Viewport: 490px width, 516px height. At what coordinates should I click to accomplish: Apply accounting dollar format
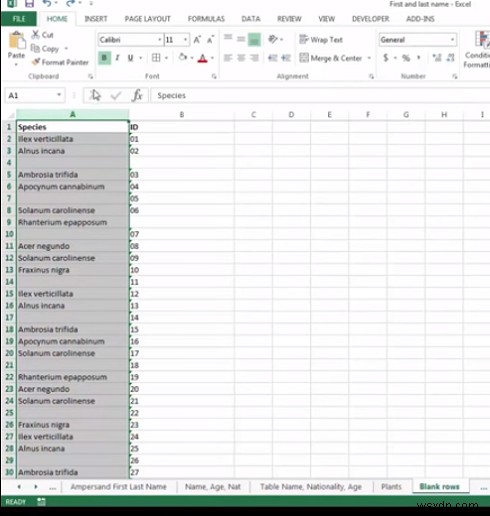tap(386, 58)
